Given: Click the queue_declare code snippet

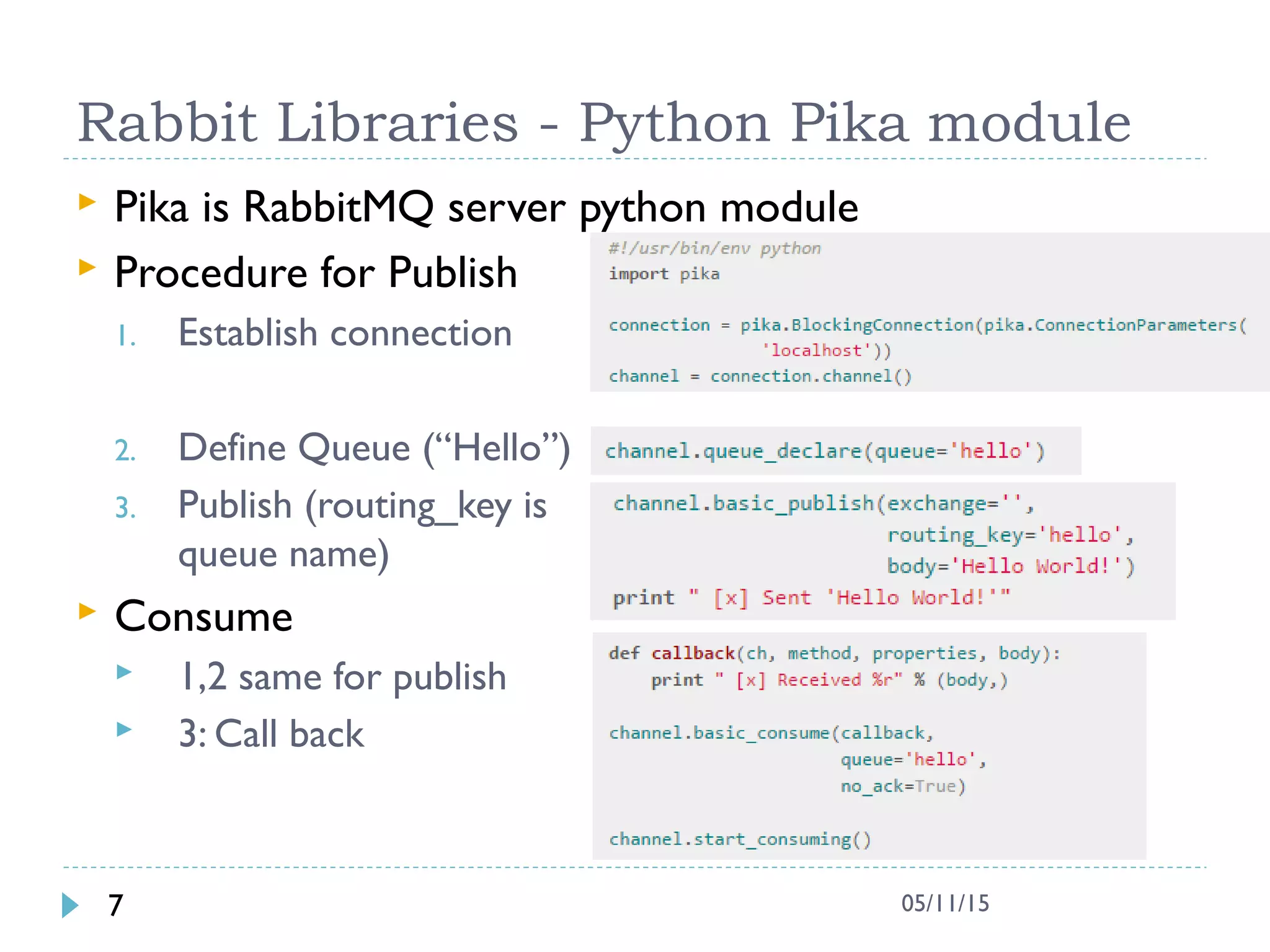Looking at the screenshot, I should point(825,451).
